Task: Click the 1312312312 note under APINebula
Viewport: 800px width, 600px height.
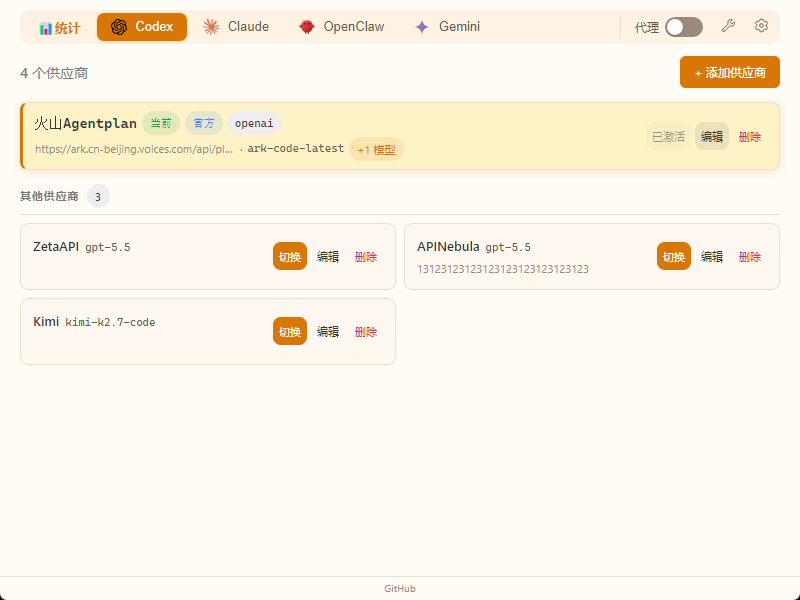Action: click(503, 269)
